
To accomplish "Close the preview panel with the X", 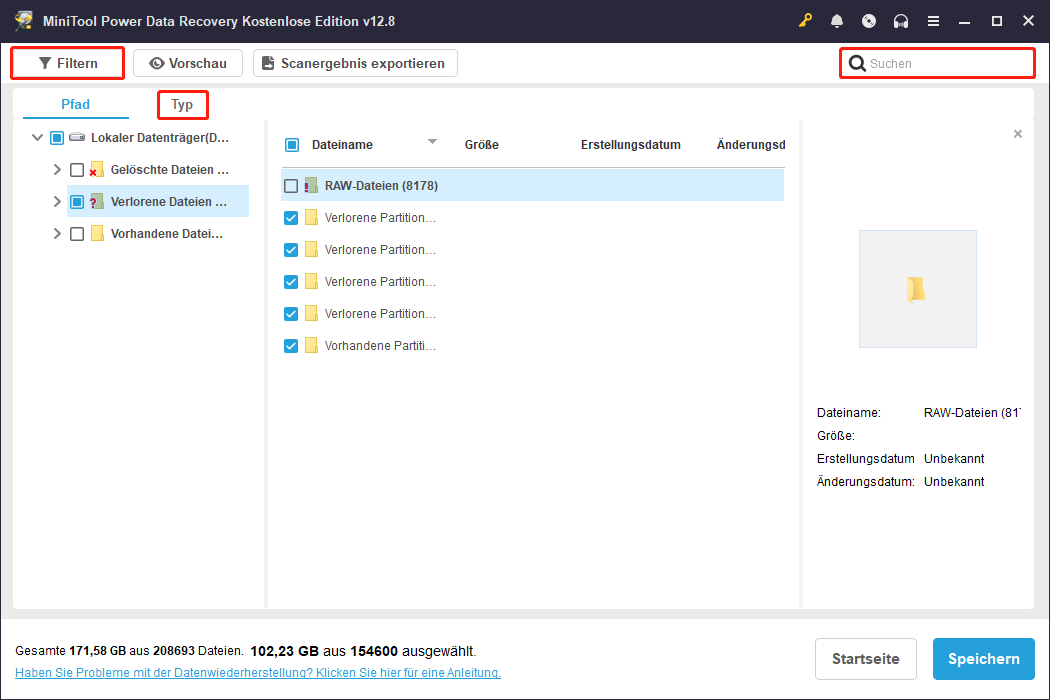I will pos(1018,134).
